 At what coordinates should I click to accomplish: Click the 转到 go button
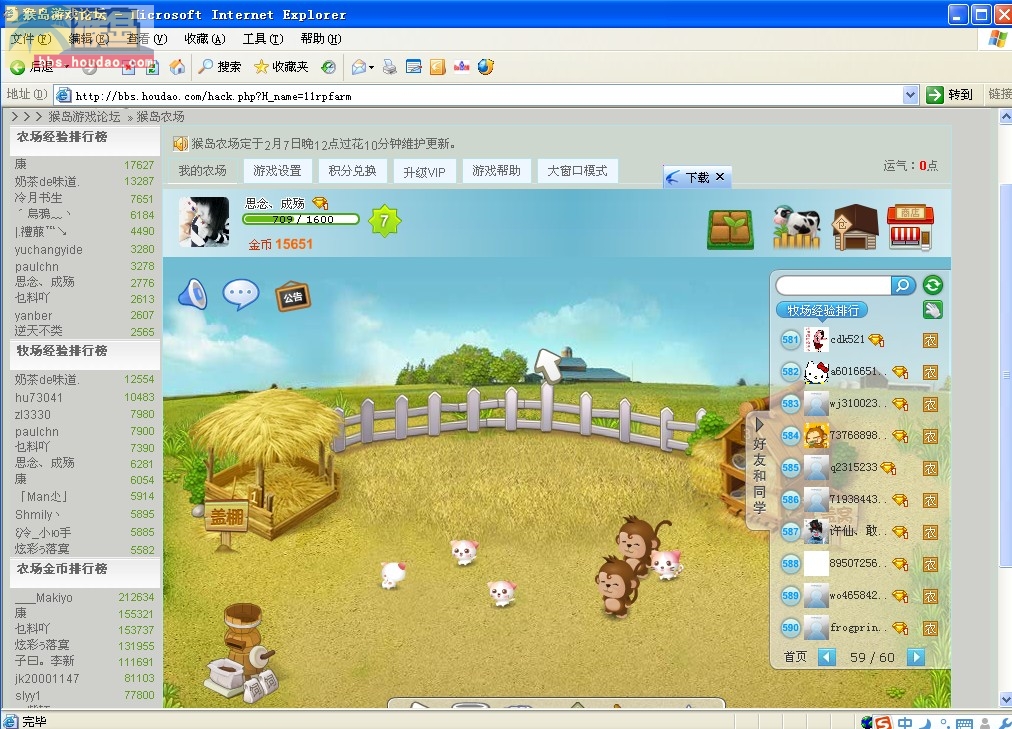tap(949, 95)
